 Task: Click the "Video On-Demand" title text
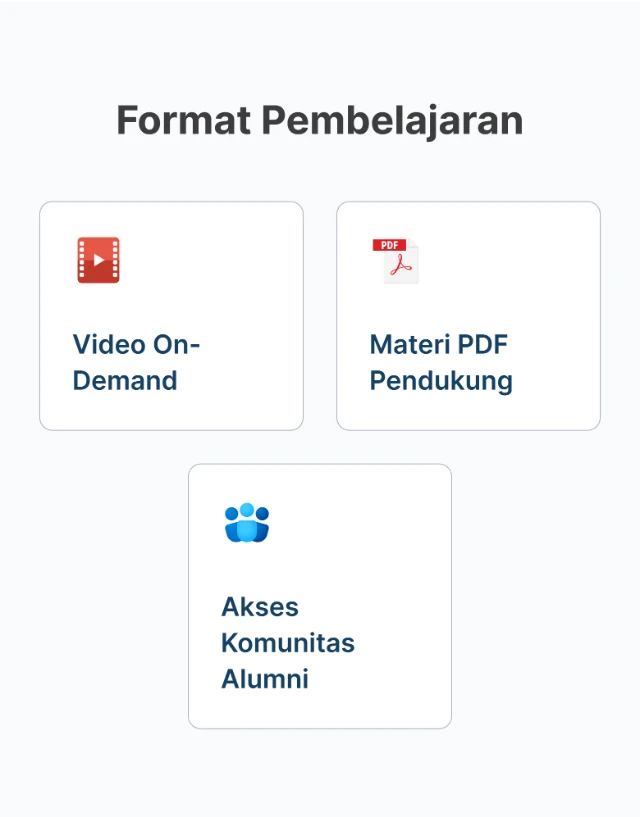tap(137, 363)
